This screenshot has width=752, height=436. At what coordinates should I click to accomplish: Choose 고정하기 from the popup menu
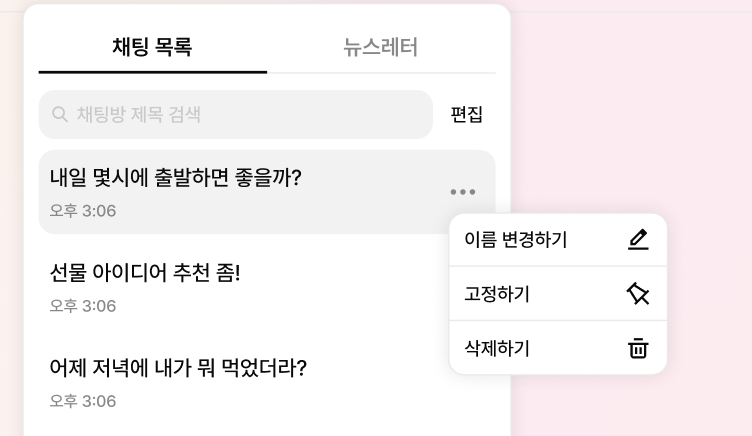pos(558,294)
